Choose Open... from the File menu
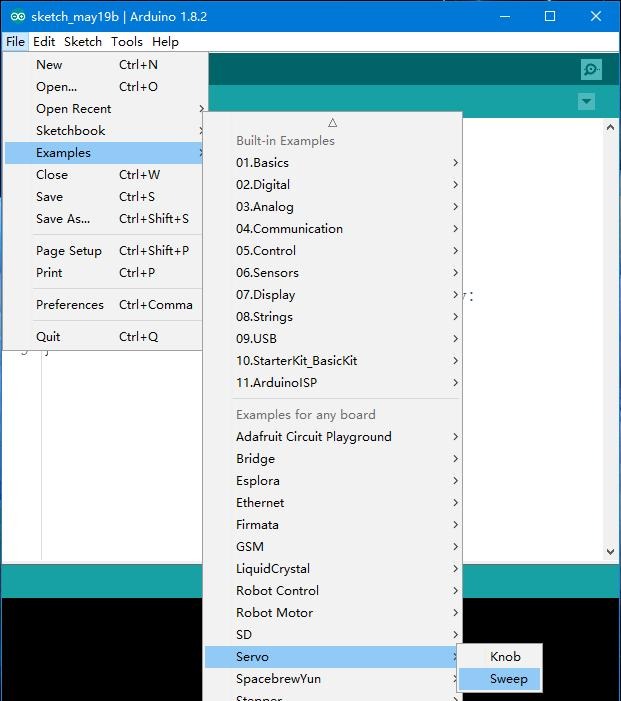This screenshot has width=621, height=701. coord(105,86)
